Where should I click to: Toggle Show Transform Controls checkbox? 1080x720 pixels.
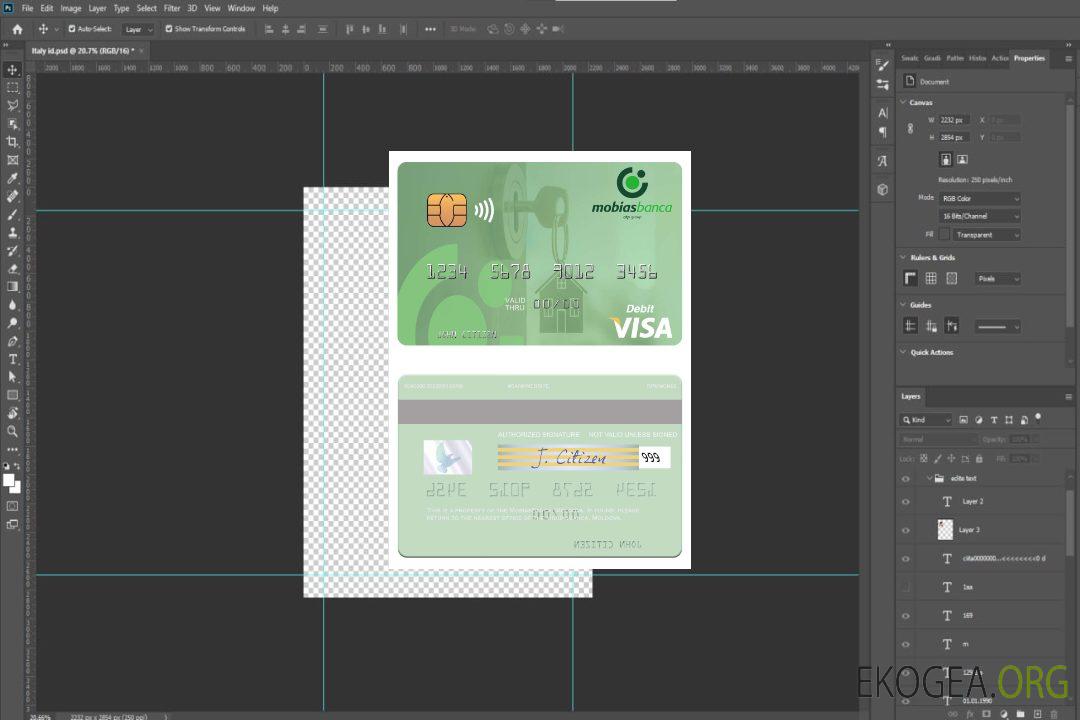[x=169, y=29]
